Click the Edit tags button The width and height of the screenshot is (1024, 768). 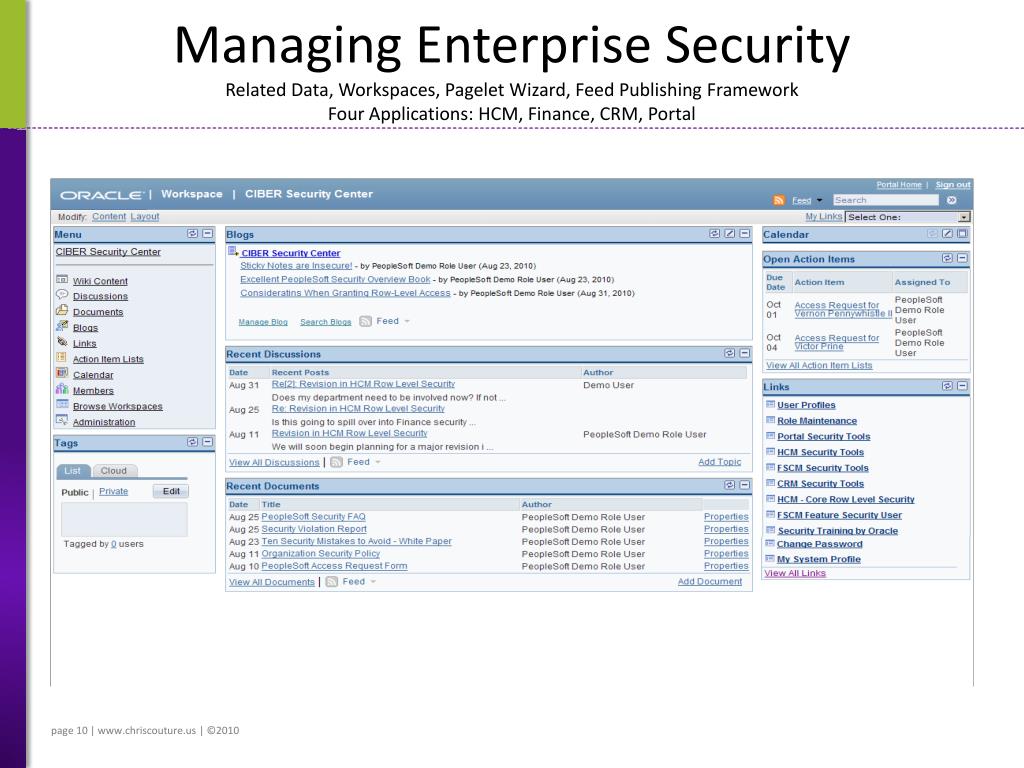pos(171,492)
